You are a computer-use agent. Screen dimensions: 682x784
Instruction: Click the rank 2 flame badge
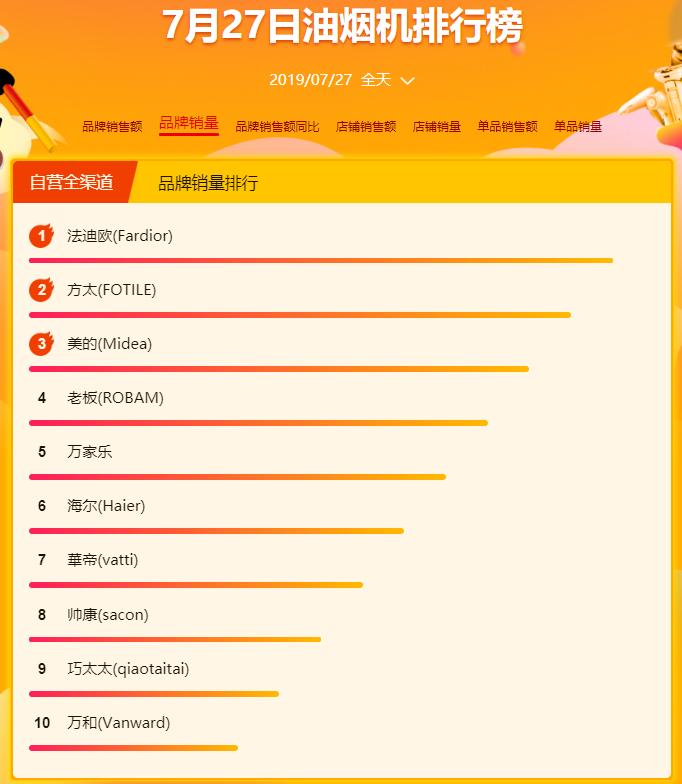pos(41,290)
